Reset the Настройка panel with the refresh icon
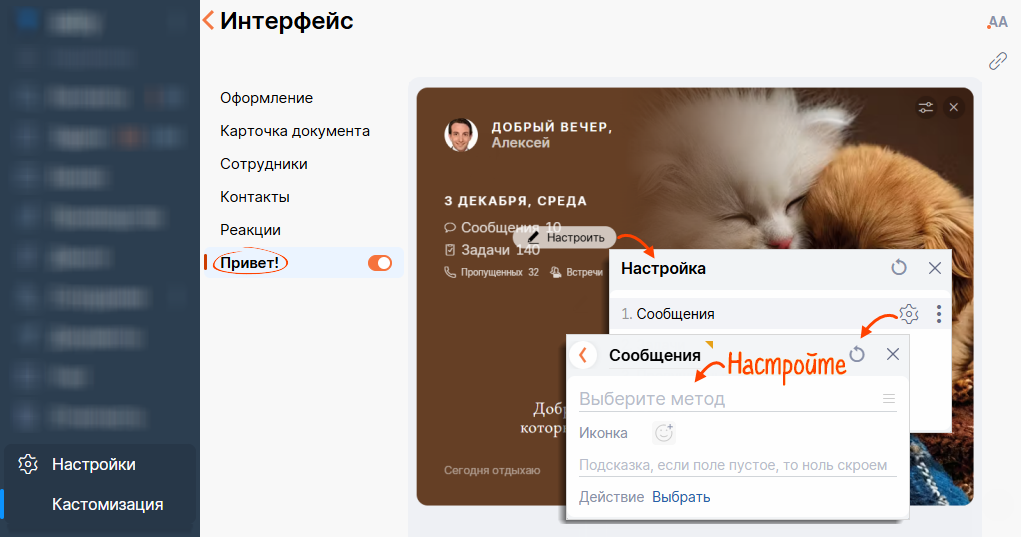Screen dimensions: 1021x537 899,268
